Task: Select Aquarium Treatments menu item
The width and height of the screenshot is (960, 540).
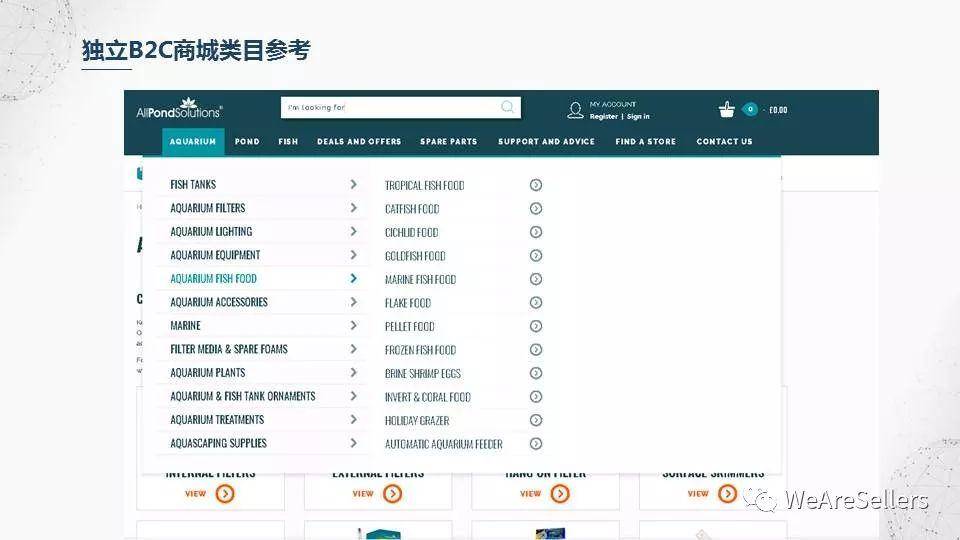Action: (217, 419)
